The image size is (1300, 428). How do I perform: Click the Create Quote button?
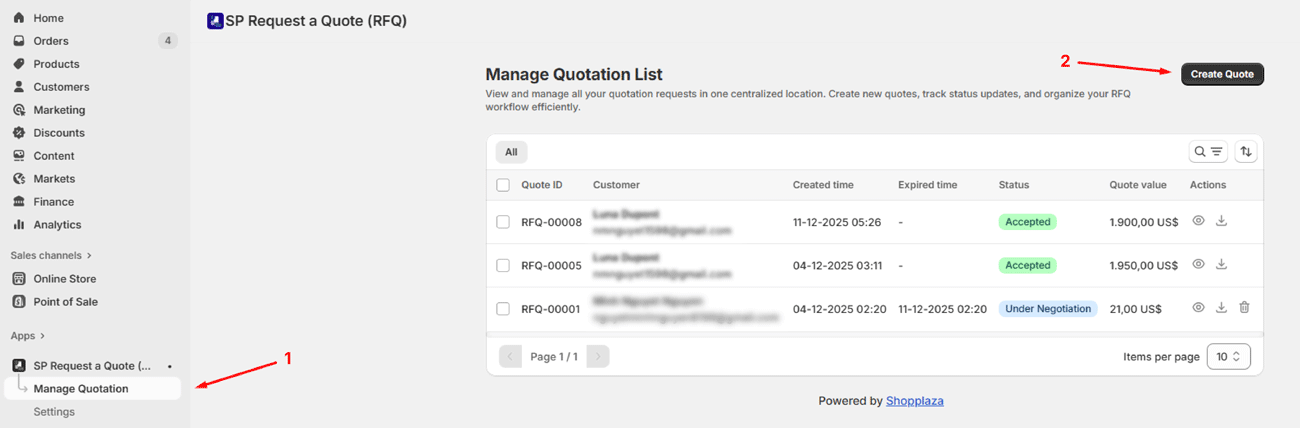point(1222,74)
